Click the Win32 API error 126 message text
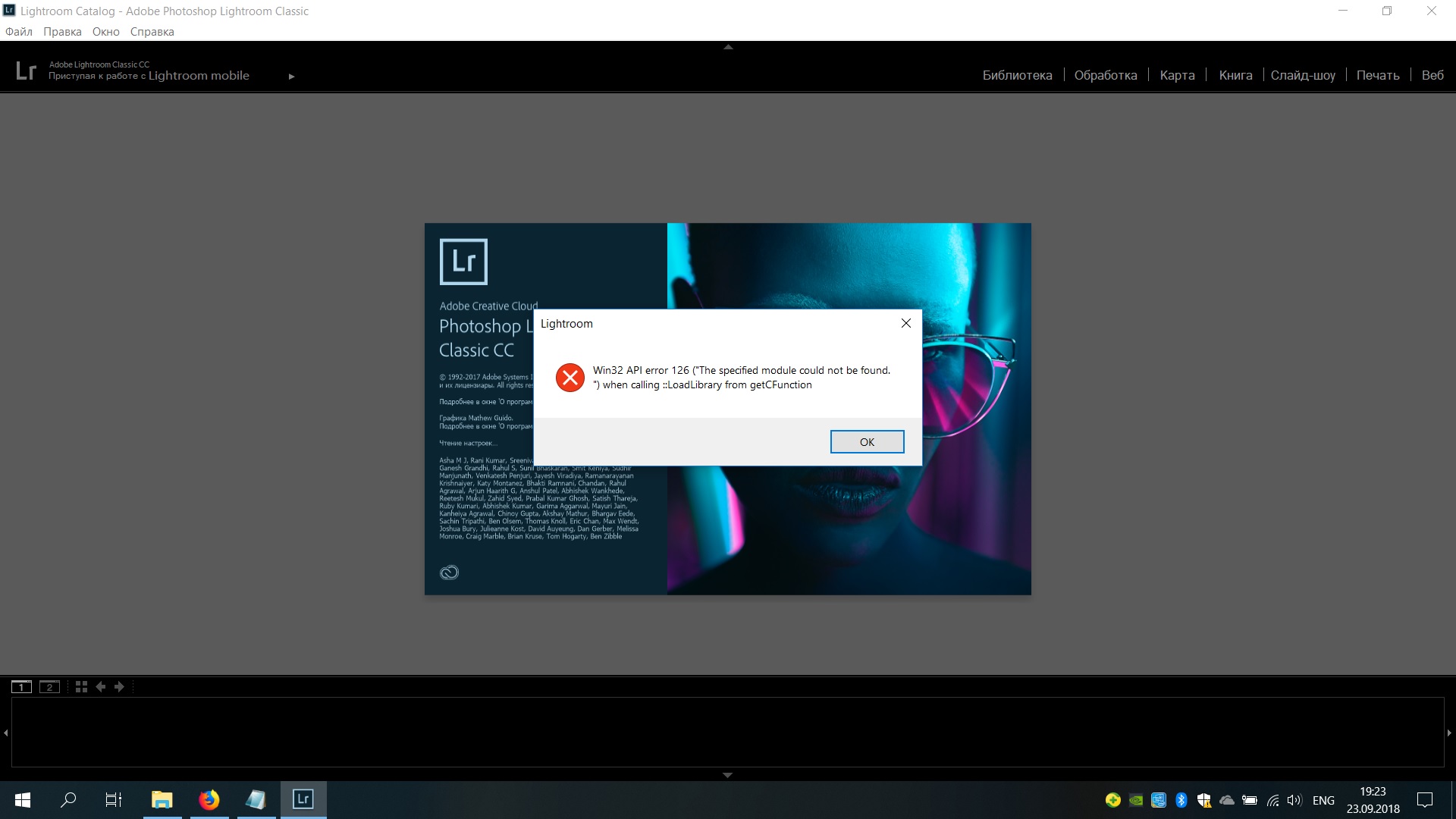The height and width of the screenshot is (819, 1456). (741, 378)
